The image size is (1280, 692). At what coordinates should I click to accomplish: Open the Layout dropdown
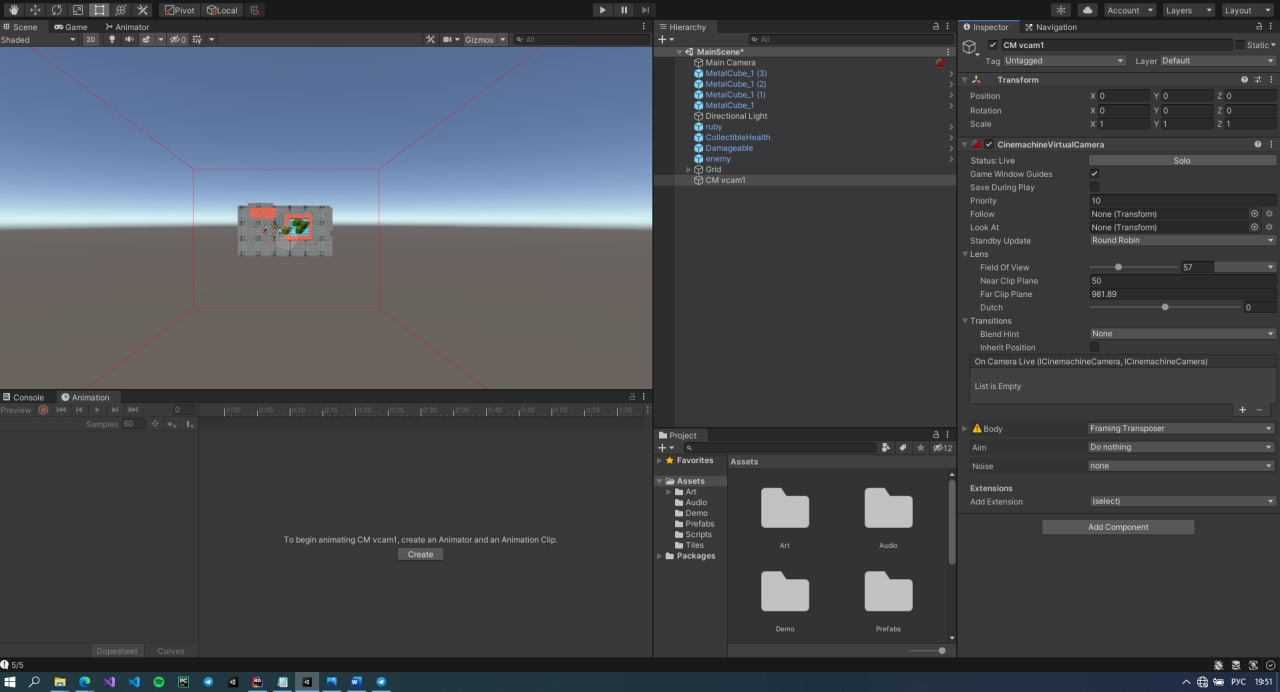[x=1246, y=10]
